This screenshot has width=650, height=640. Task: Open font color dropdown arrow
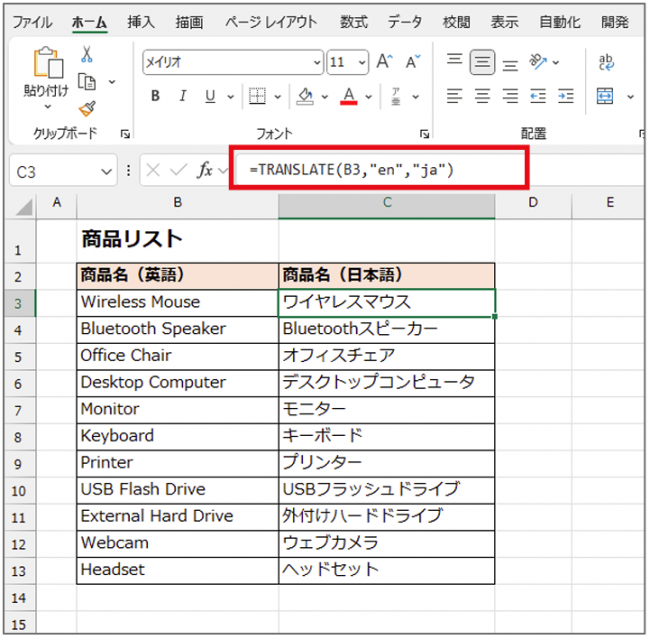(369, 97)
